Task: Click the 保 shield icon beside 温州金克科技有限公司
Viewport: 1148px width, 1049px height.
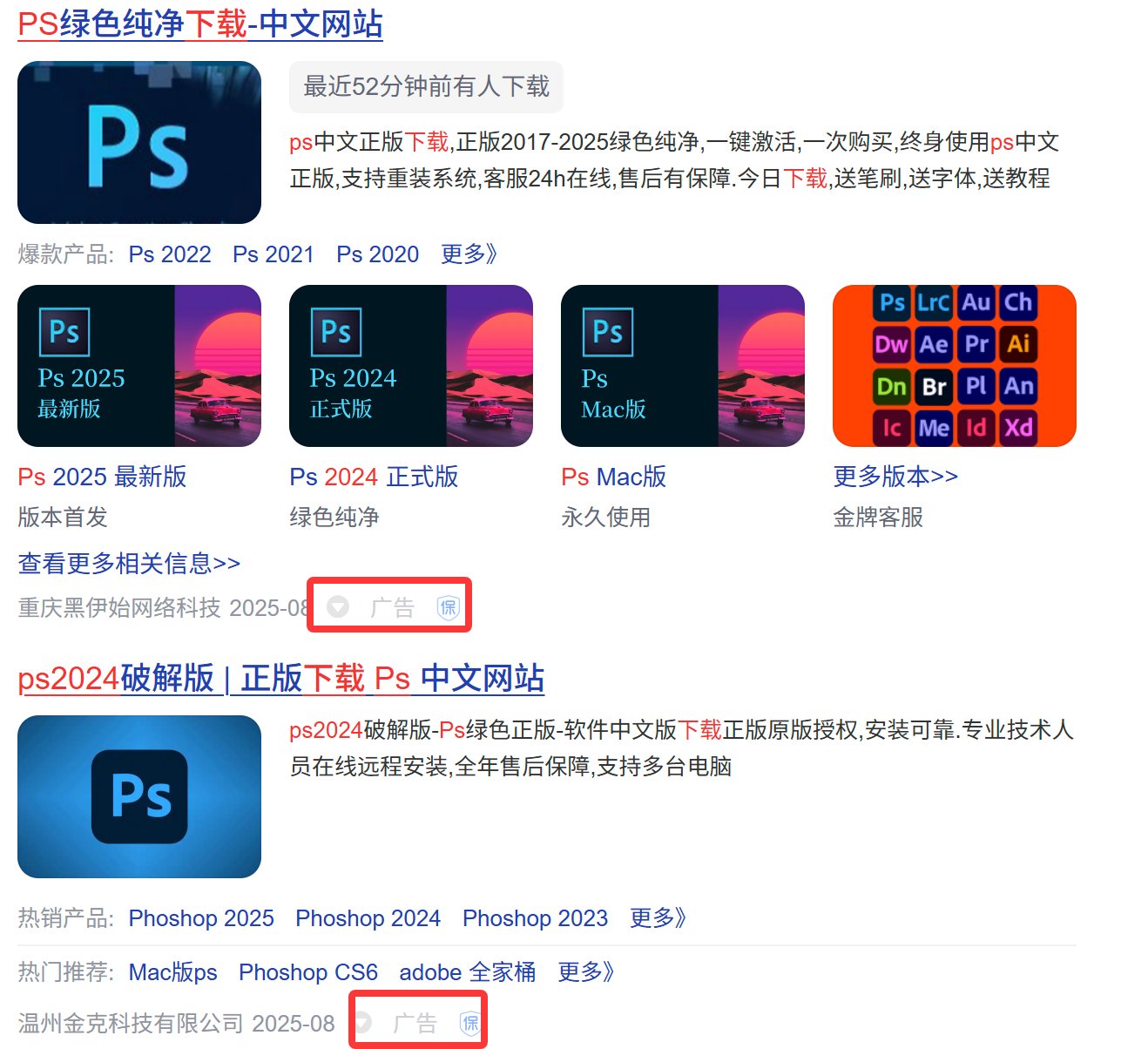Action: (470, 1023)
